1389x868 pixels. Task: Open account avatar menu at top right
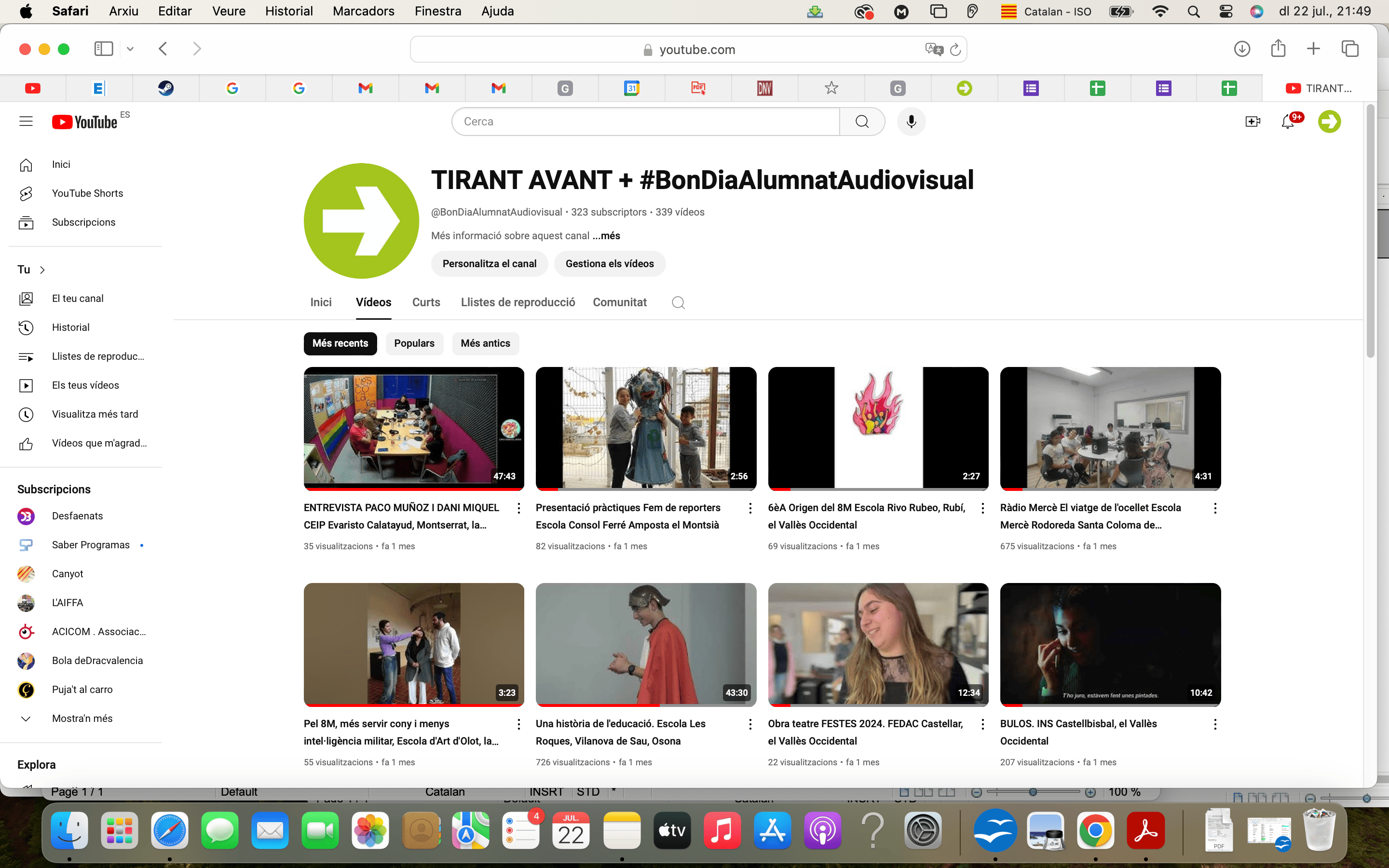tap(1329, 121)
